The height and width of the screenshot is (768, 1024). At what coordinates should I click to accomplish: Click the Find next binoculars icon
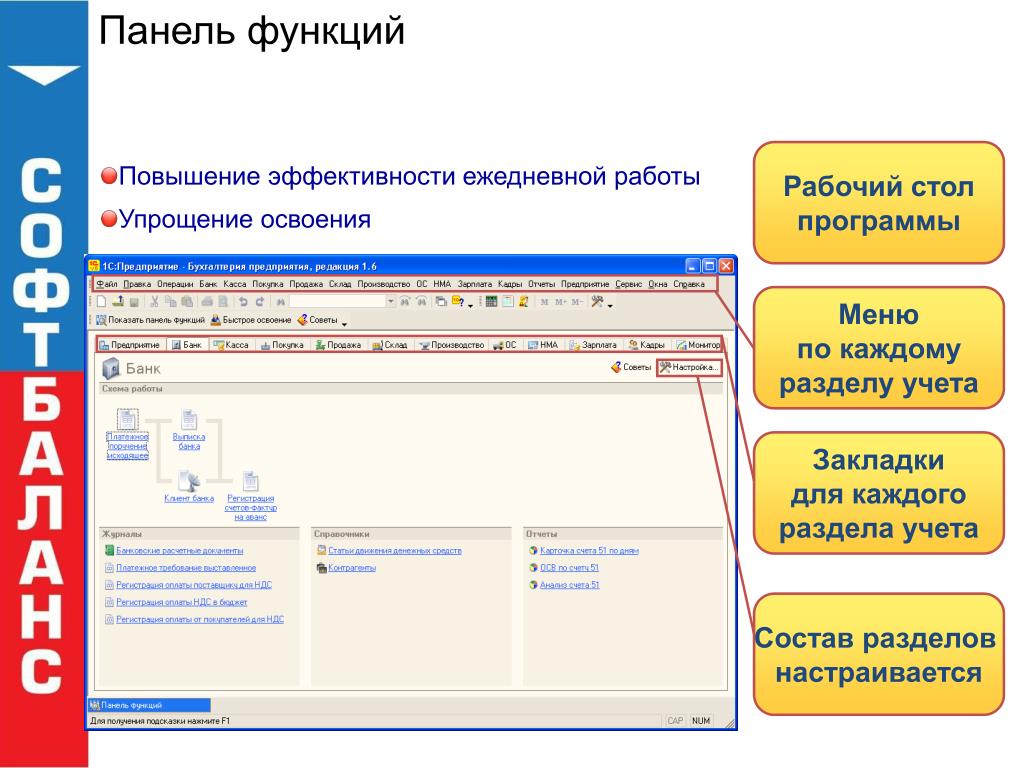[405, 302]
